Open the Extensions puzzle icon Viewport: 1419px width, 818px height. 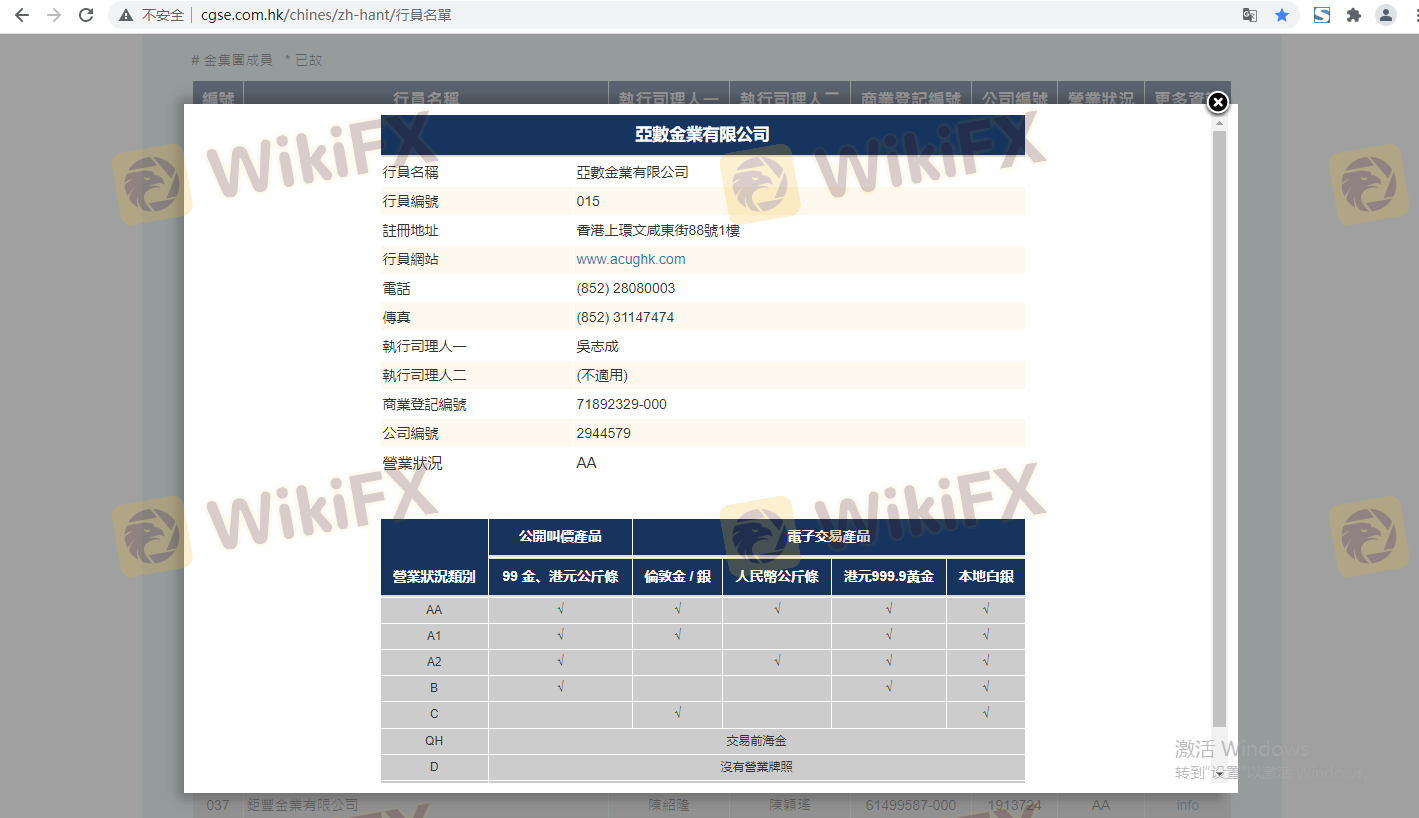(1354, 15)
